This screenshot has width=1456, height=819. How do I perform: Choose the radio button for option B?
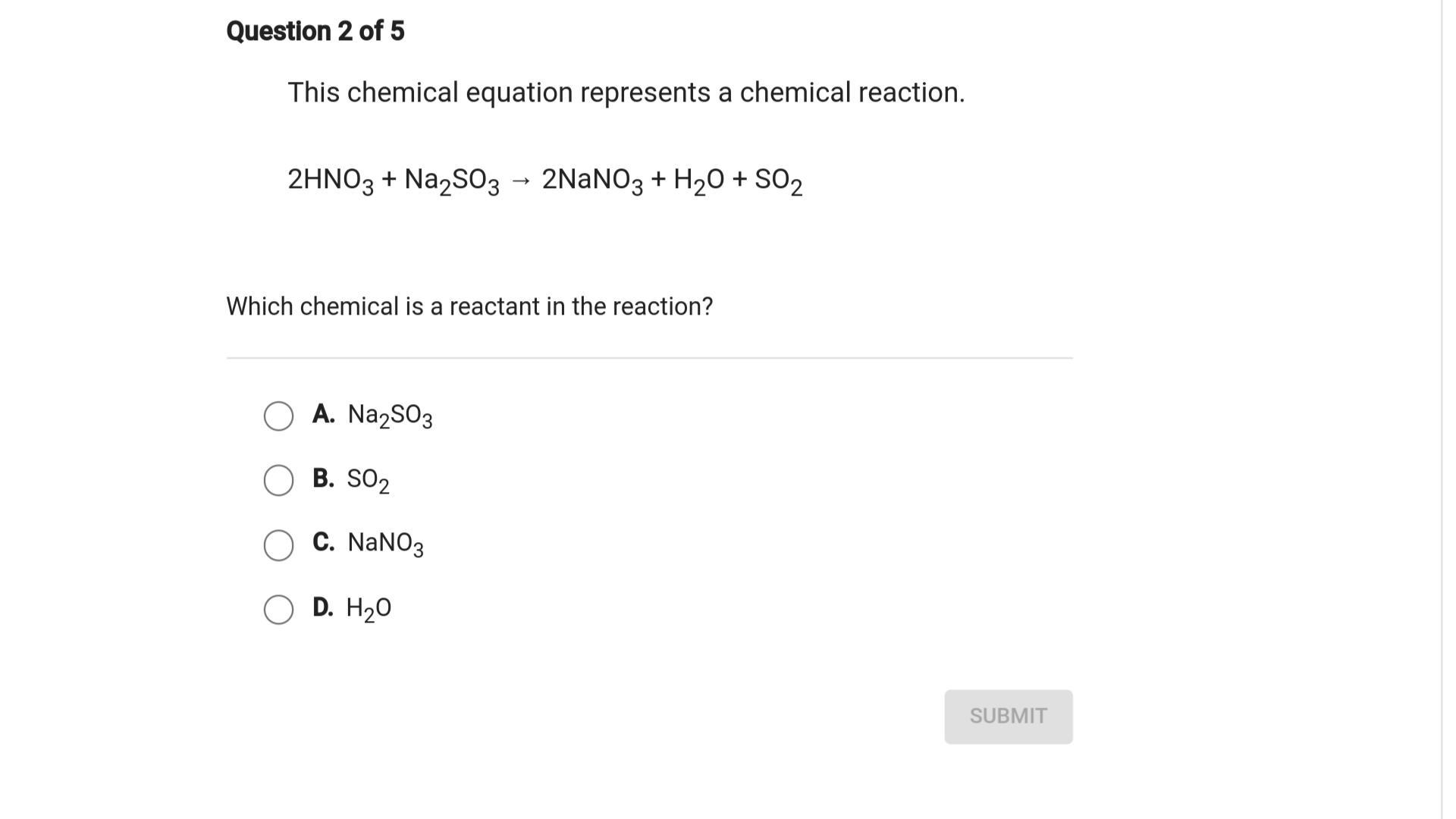(278, 480)
